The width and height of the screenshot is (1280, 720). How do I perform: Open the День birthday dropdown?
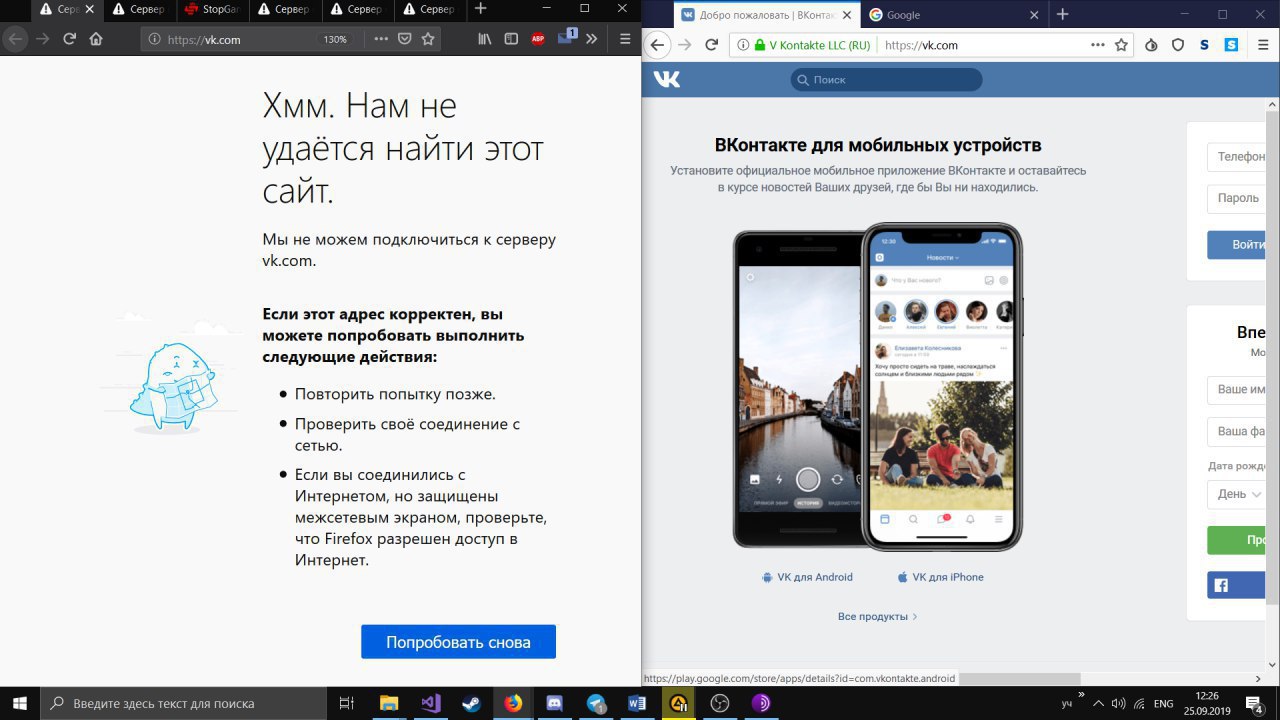(1238, 494)
